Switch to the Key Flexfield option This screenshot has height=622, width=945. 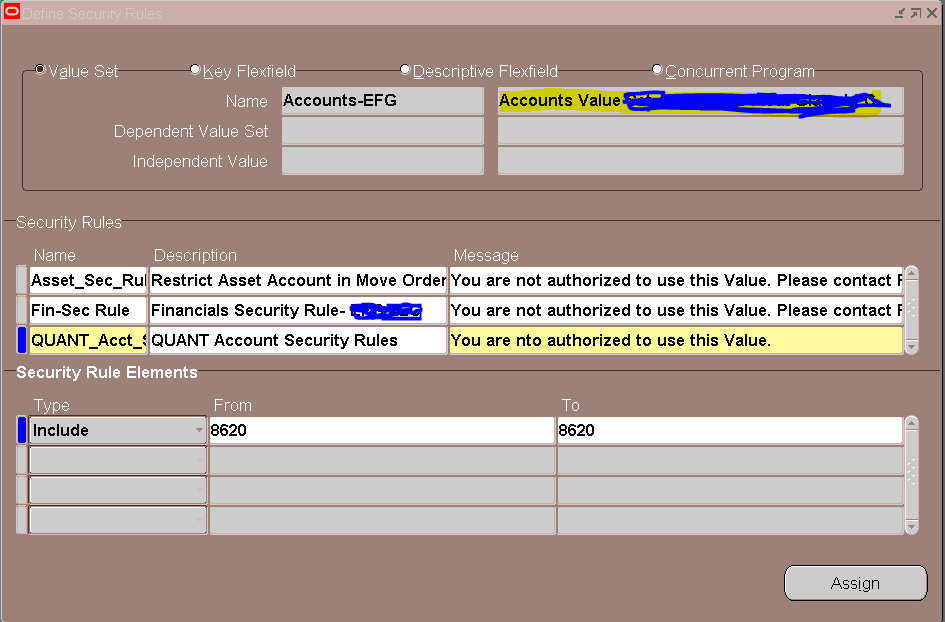(196, 69)
